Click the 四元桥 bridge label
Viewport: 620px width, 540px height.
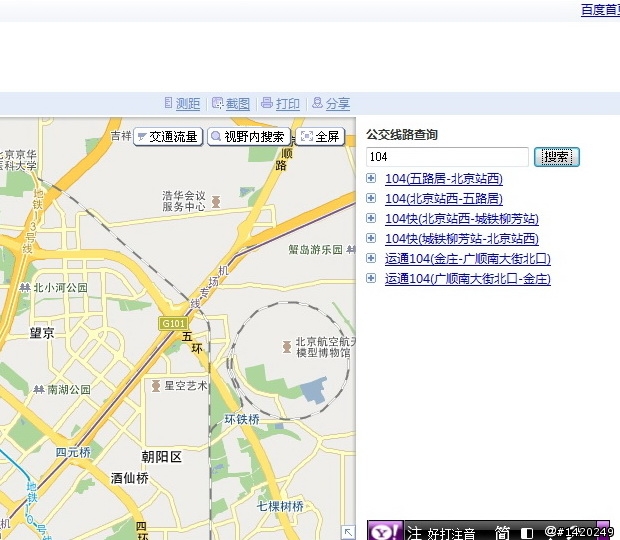tap(73, 452)
